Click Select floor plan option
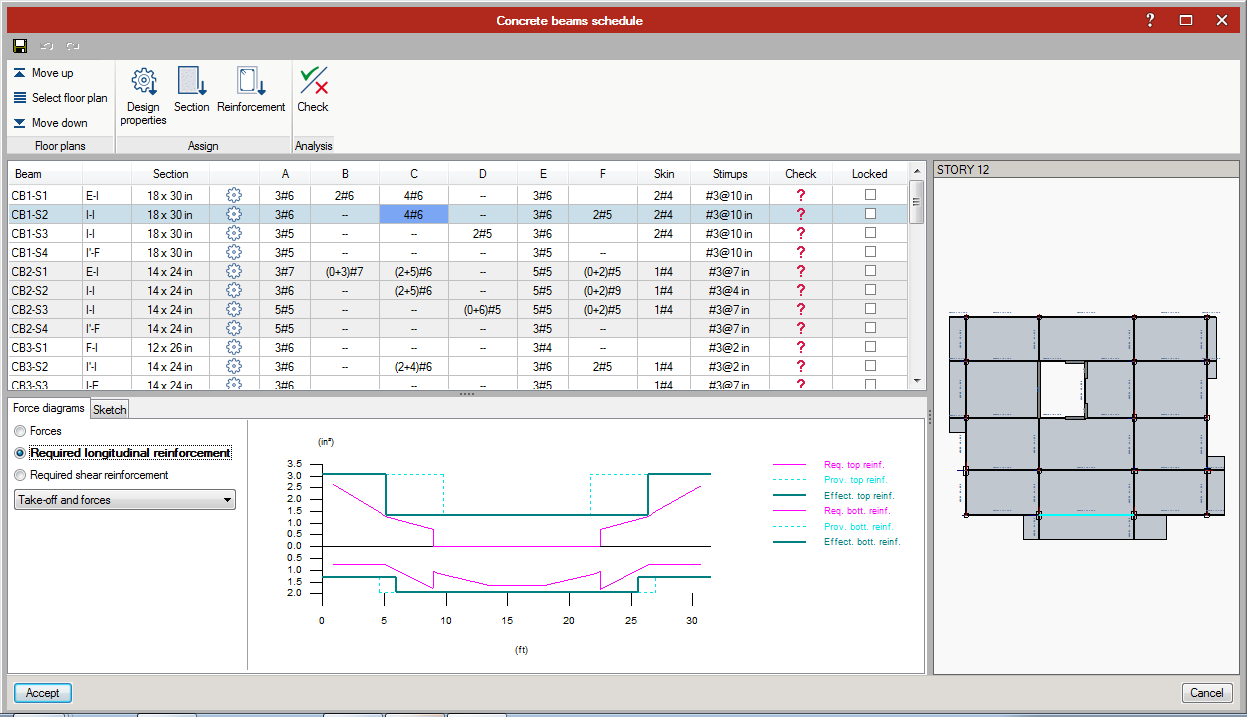Image resolution: width=1247 pixels, height=717 pixels. (60, 98)
